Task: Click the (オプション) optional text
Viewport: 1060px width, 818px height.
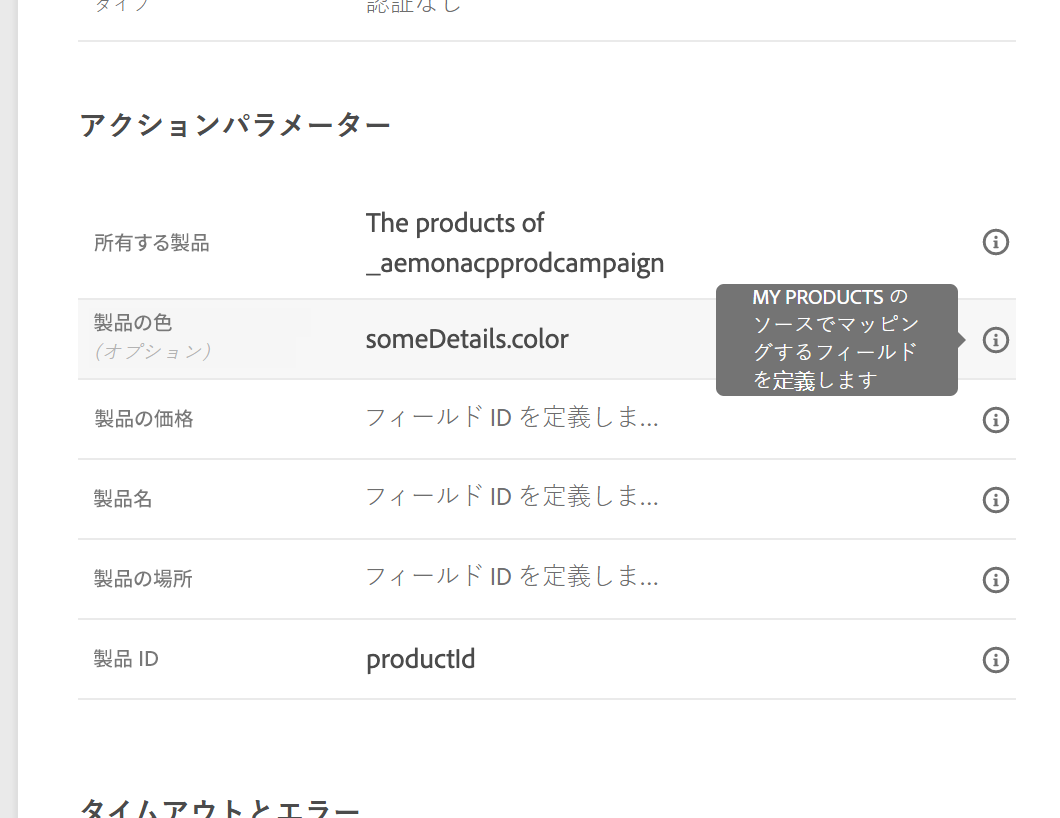Action: click(153, 352)
